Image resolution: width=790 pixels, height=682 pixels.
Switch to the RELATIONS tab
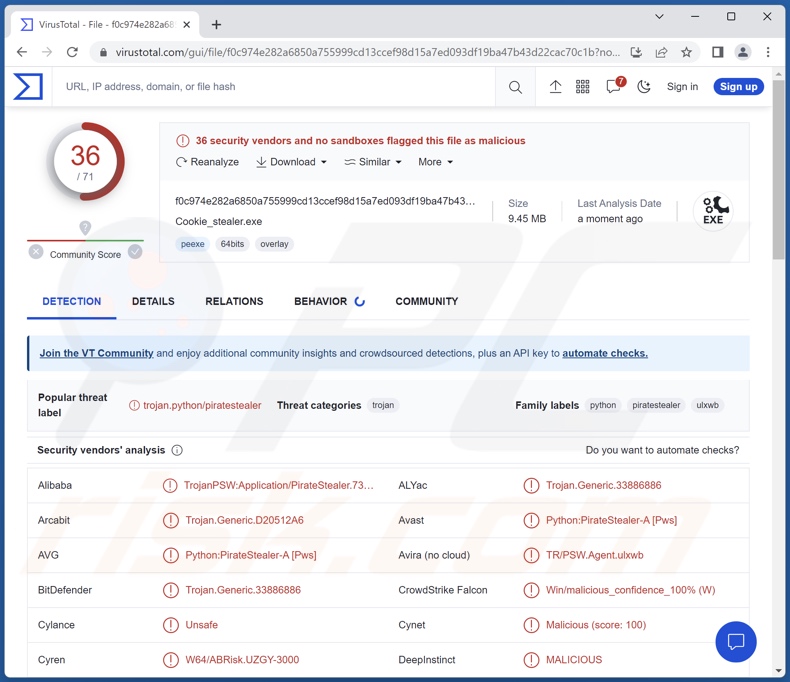pyautogui.click(x=234, y=301)
